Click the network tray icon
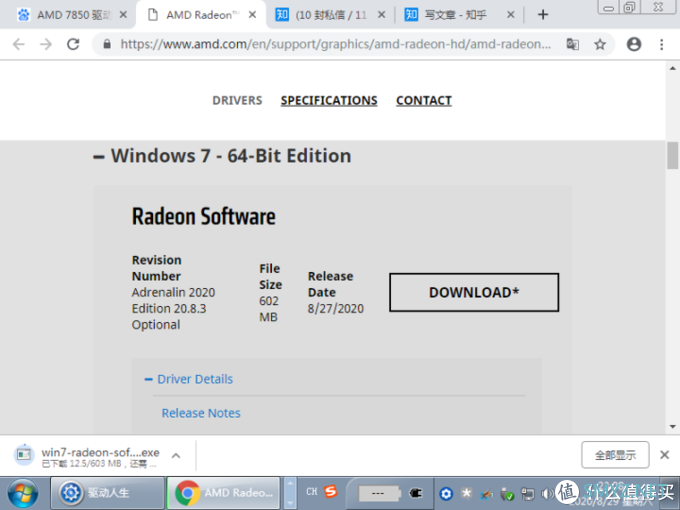This screenshot has height=510, width=680. click(x=527, y=494)
